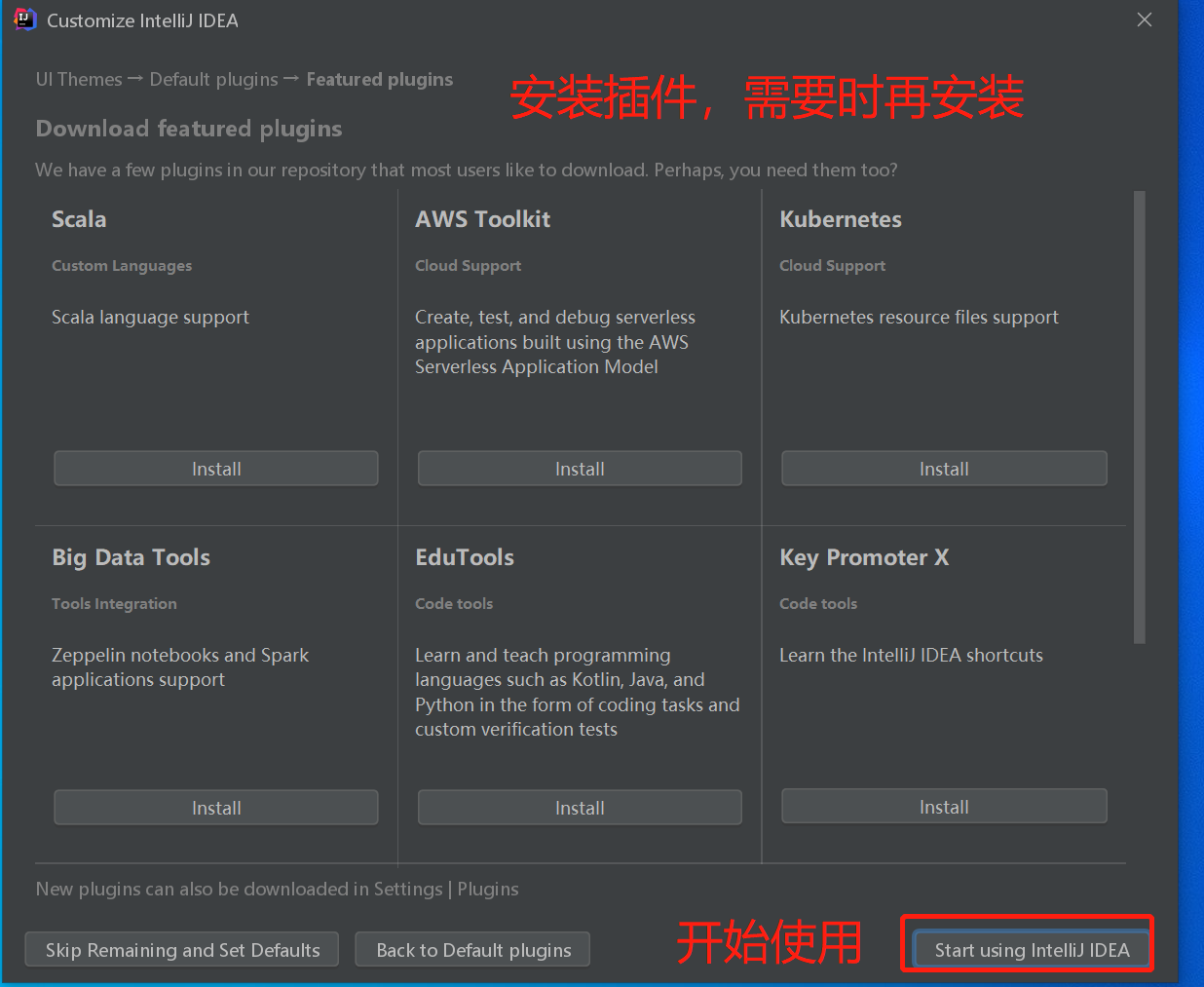Install the Key Promoter X plugin

click(x=944, y=807)
